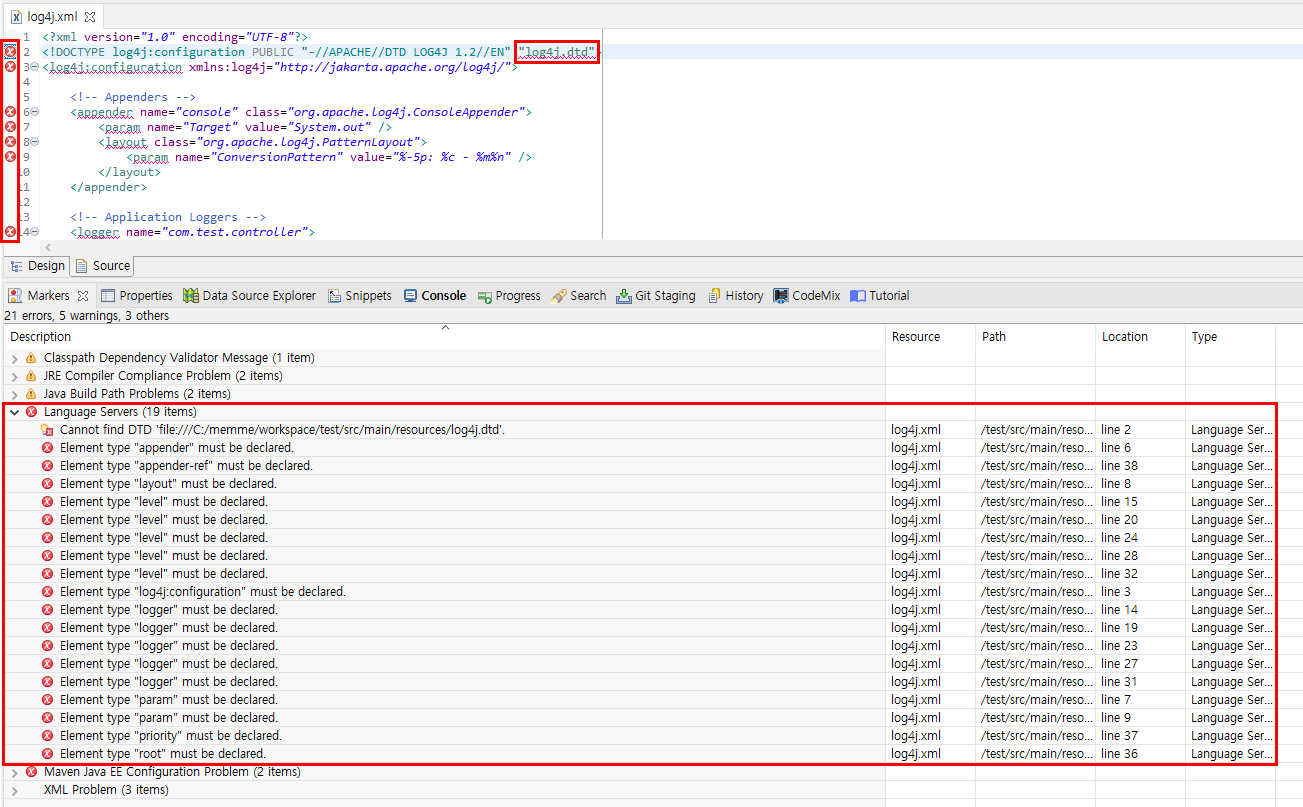The width and height of the screenshot is (1303, 807).
Task: Click the error marker beside the logger line 14
Action: click(x=10, y=232)
